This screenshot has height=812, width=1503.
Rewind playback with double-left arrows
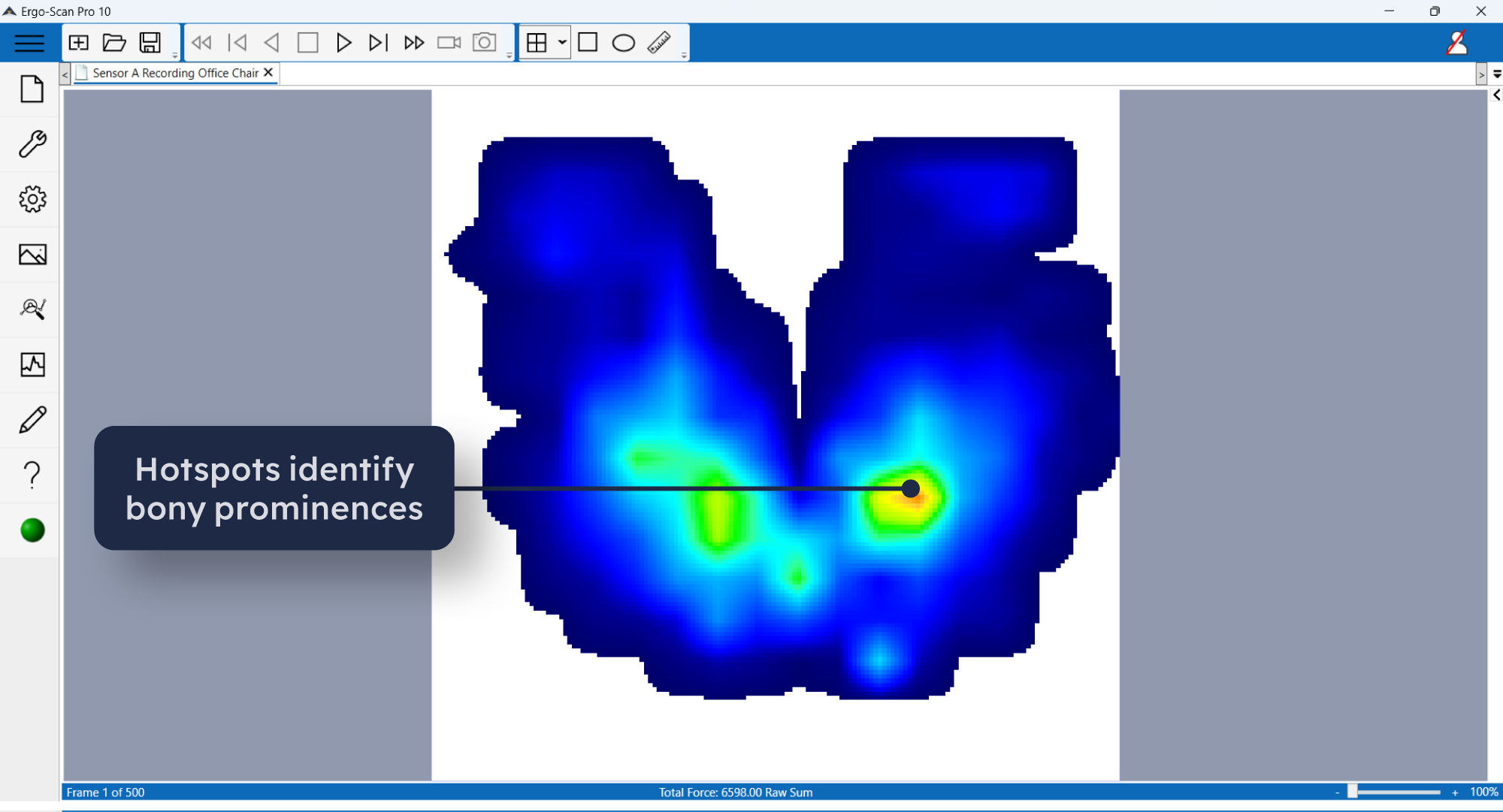[x=201, y=43]
